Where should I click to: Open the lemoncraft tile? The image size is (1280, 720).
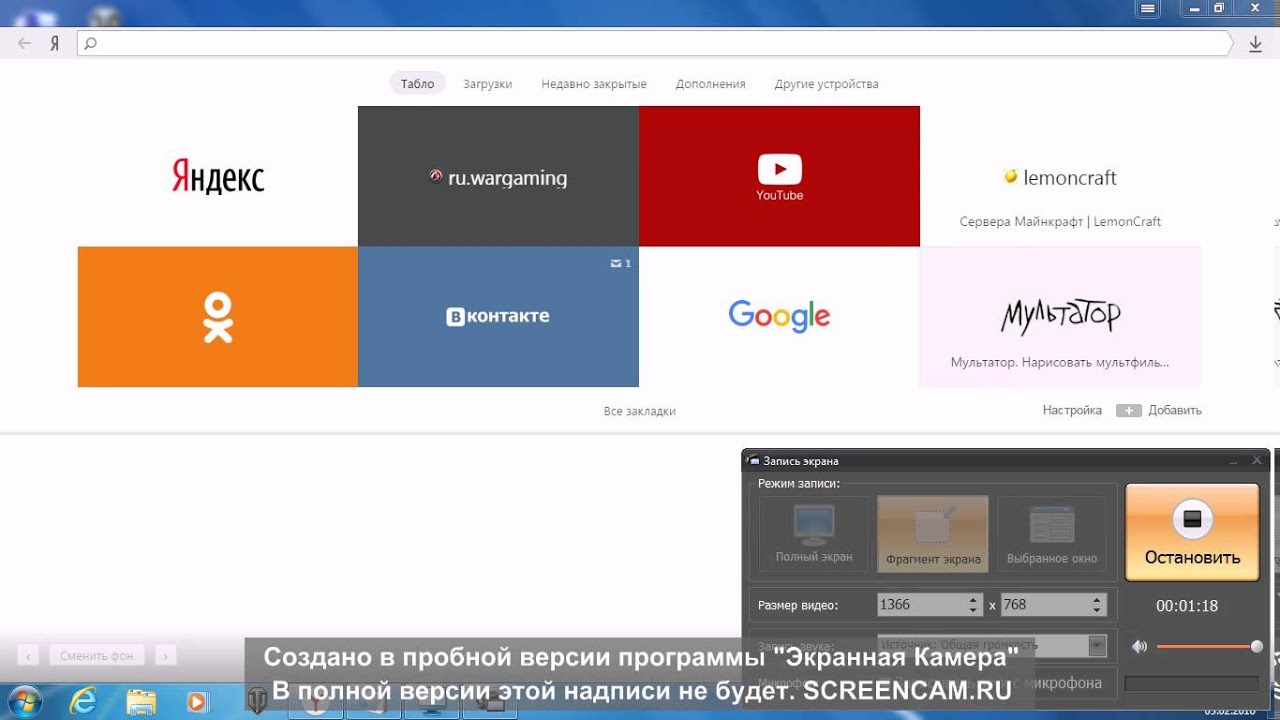(1060, 176)
